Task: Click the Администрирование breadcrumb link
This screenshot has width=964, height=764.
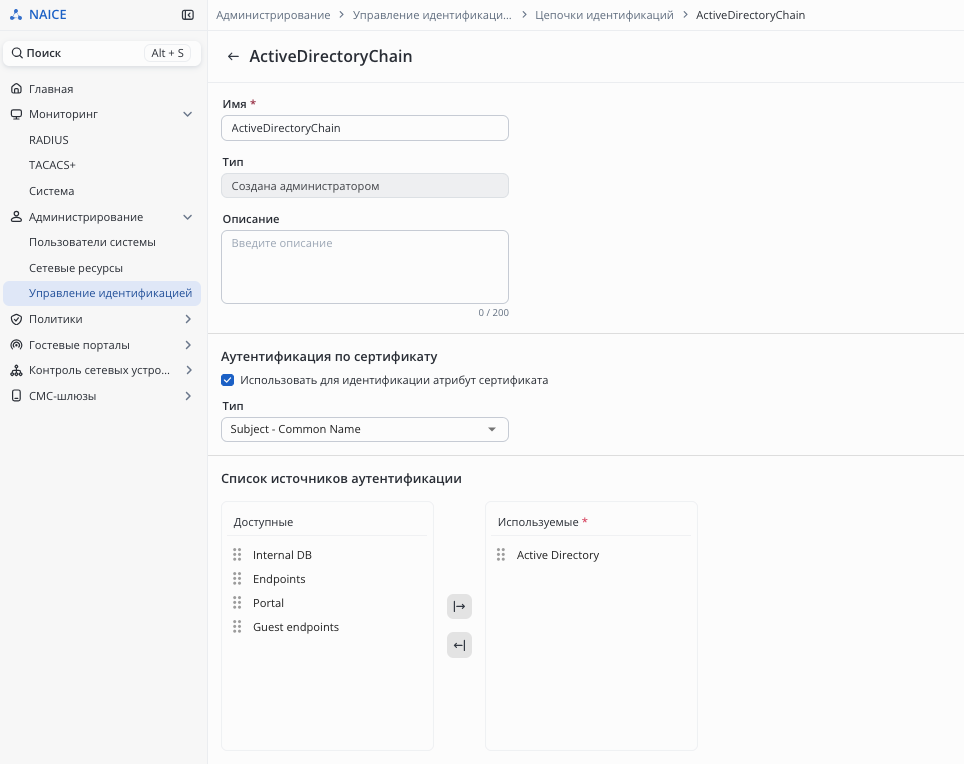Action: [x=273, y=15]
